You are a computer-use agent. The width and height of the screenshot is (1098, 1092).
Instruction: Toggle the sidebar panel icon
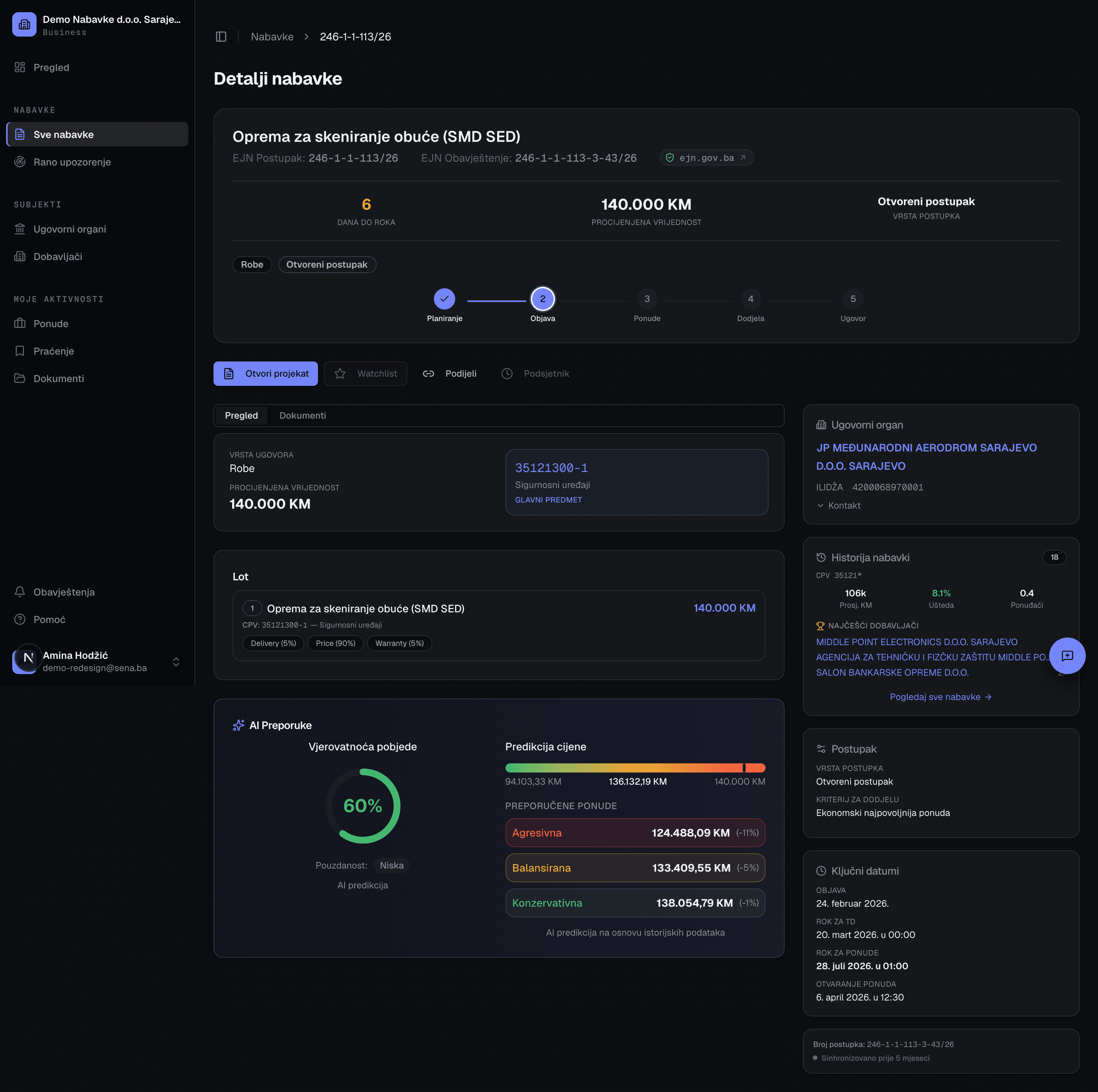tap(221, 36)
